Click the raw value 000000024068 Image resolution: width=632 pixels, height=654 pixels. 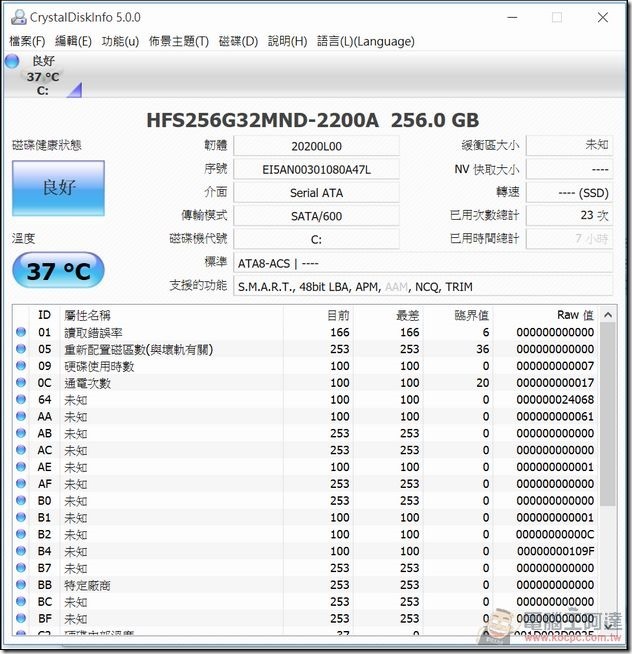555,400
